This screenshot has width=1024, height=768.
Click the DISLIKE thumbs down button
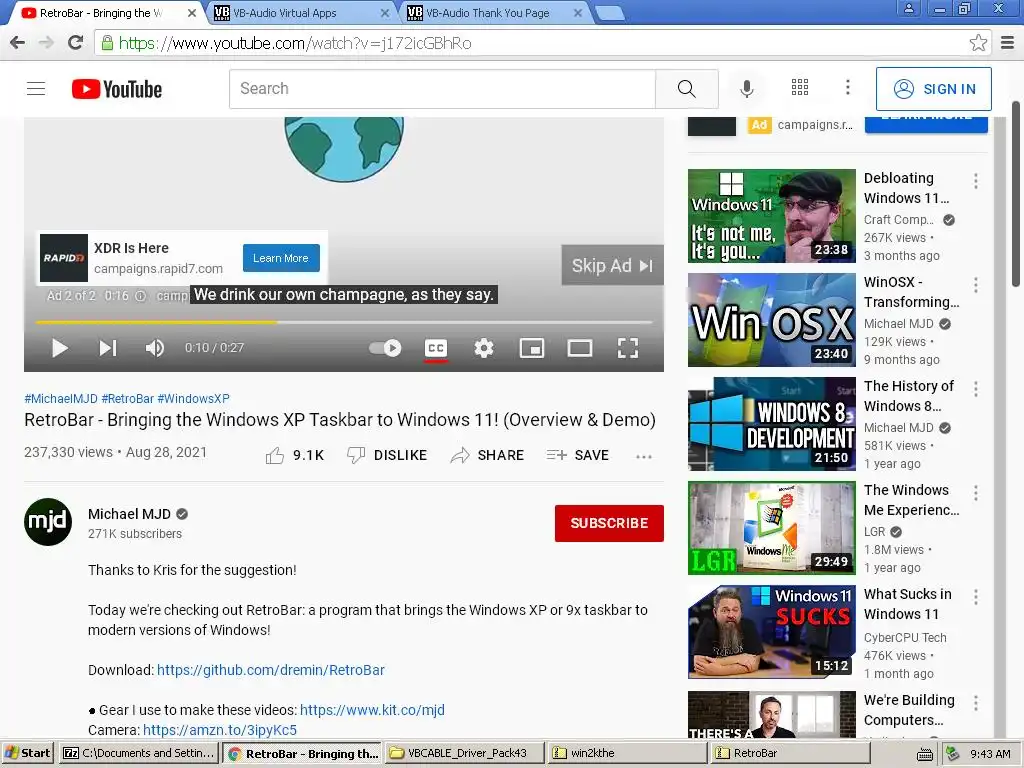(x=387, y=455)
